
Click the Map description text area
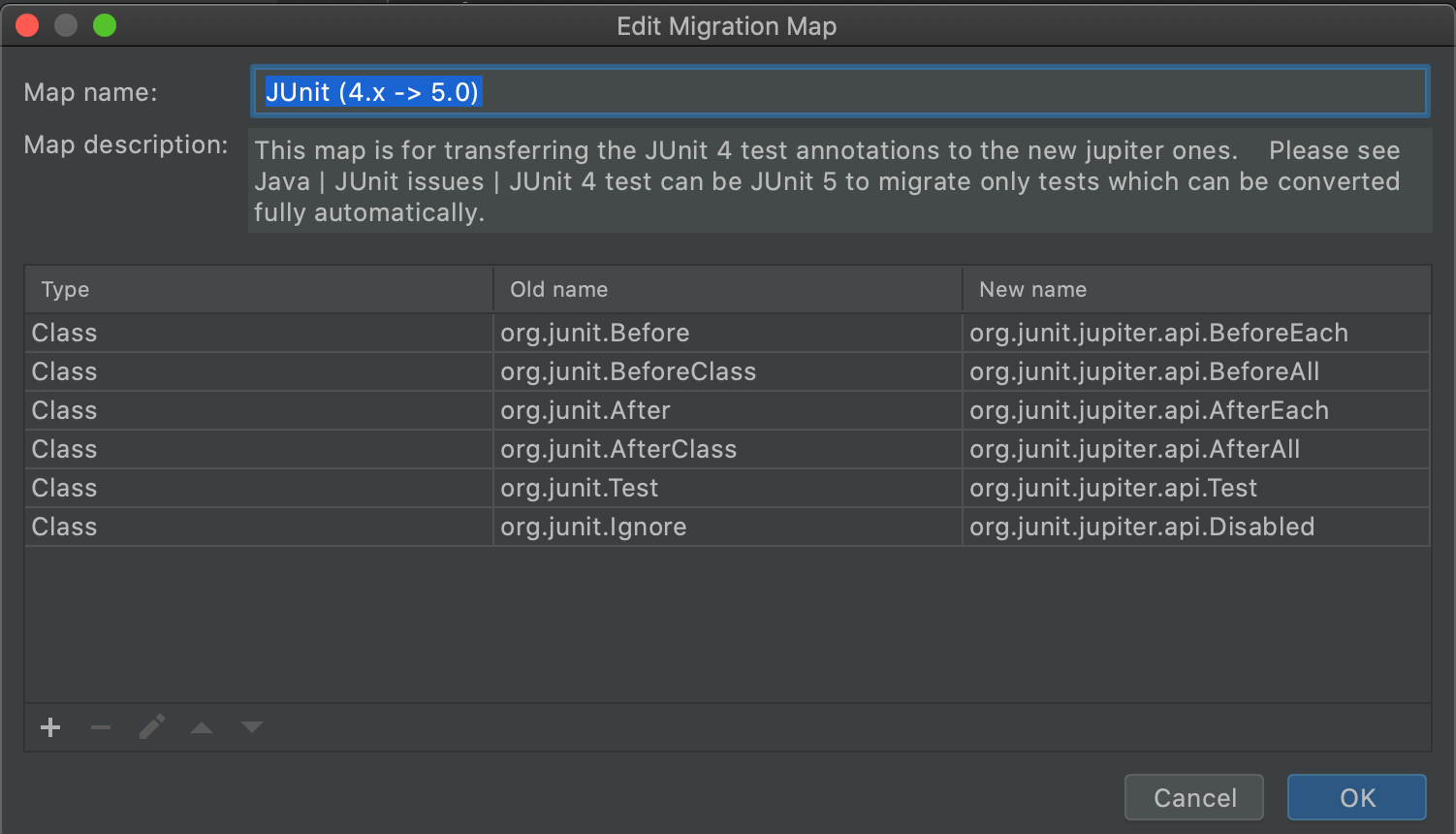[x=839, y=181]
